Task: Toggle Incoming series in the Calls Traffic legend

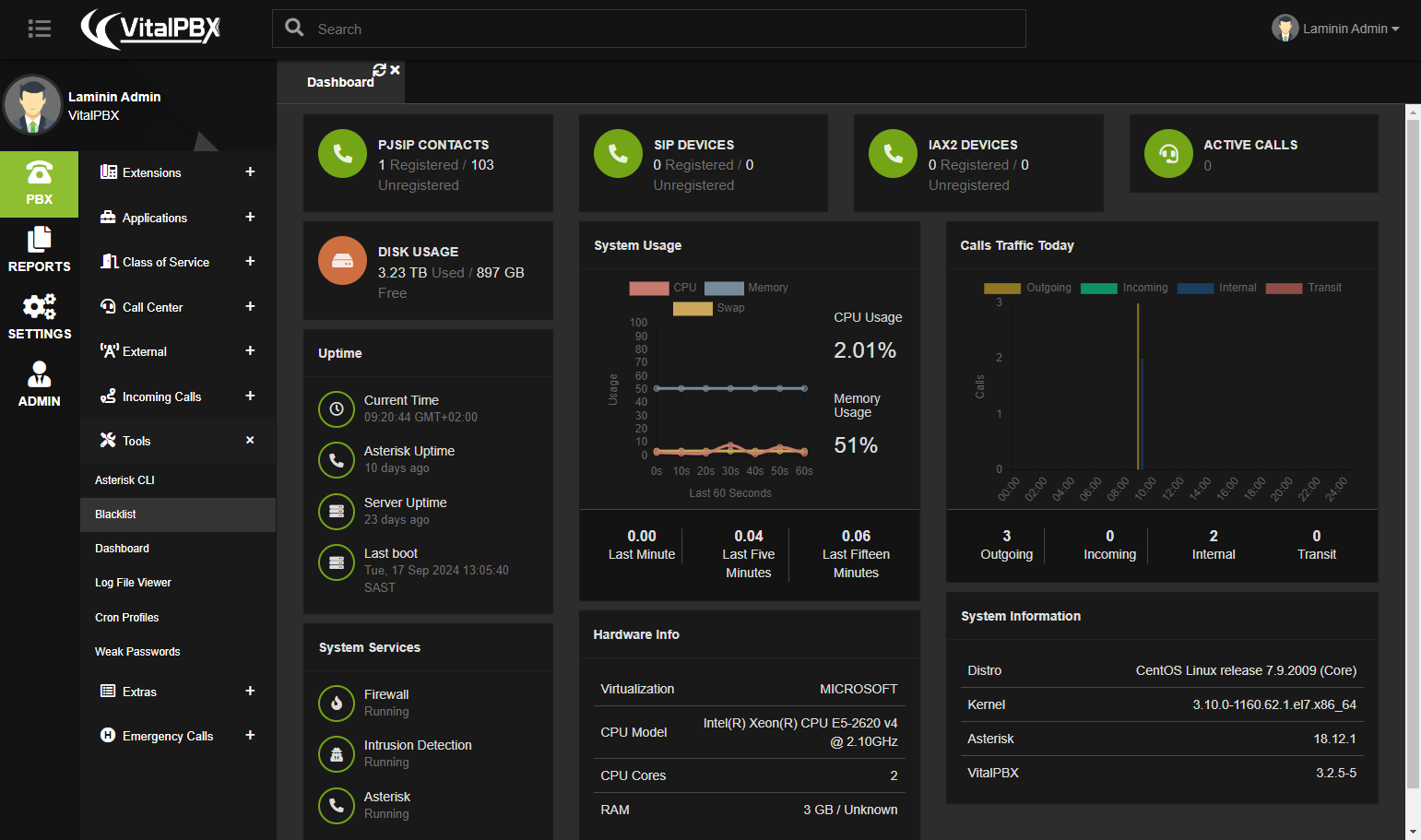Action: (x=1124, y=288)
